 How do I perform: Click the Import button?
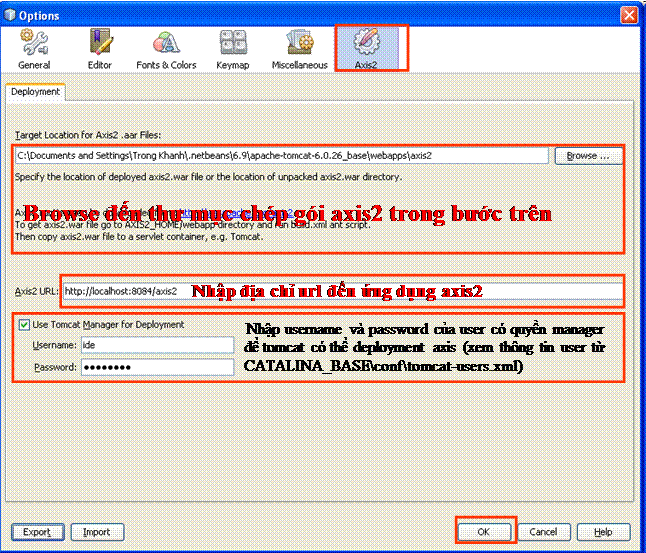pos(97,532)
